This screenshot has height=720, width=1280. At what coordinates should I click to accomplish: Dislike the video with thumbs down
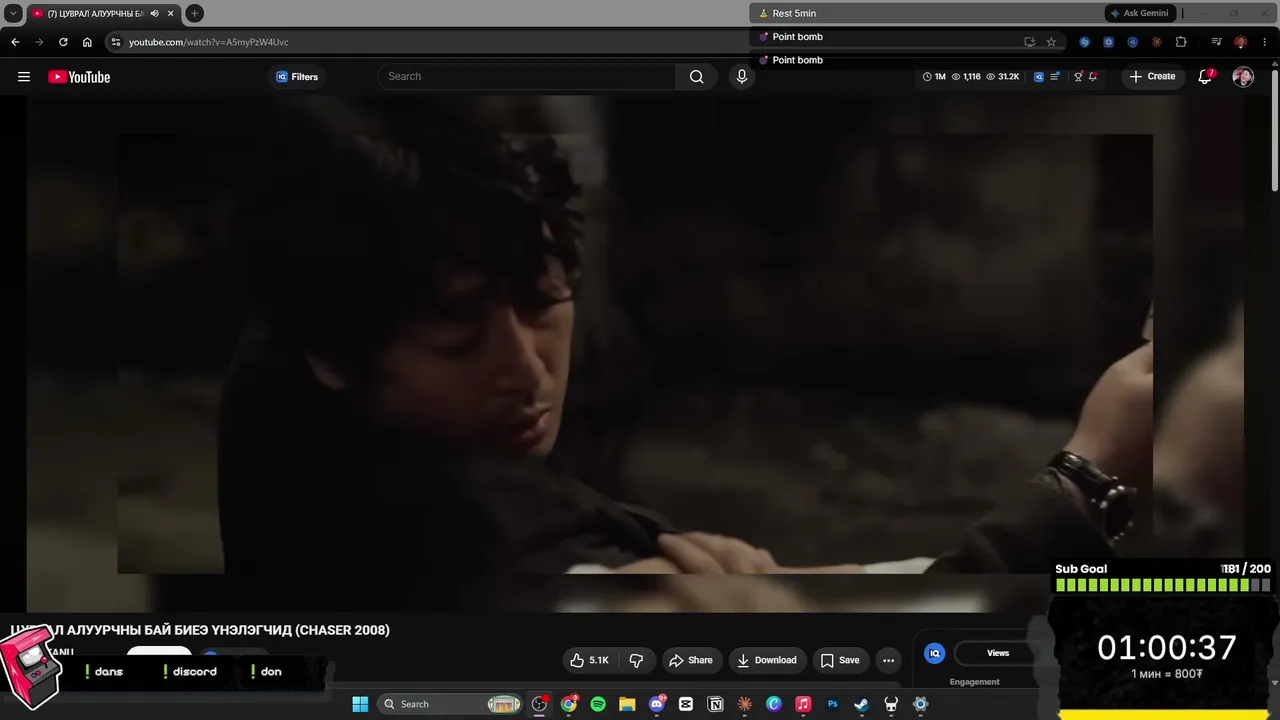(636, 660)
